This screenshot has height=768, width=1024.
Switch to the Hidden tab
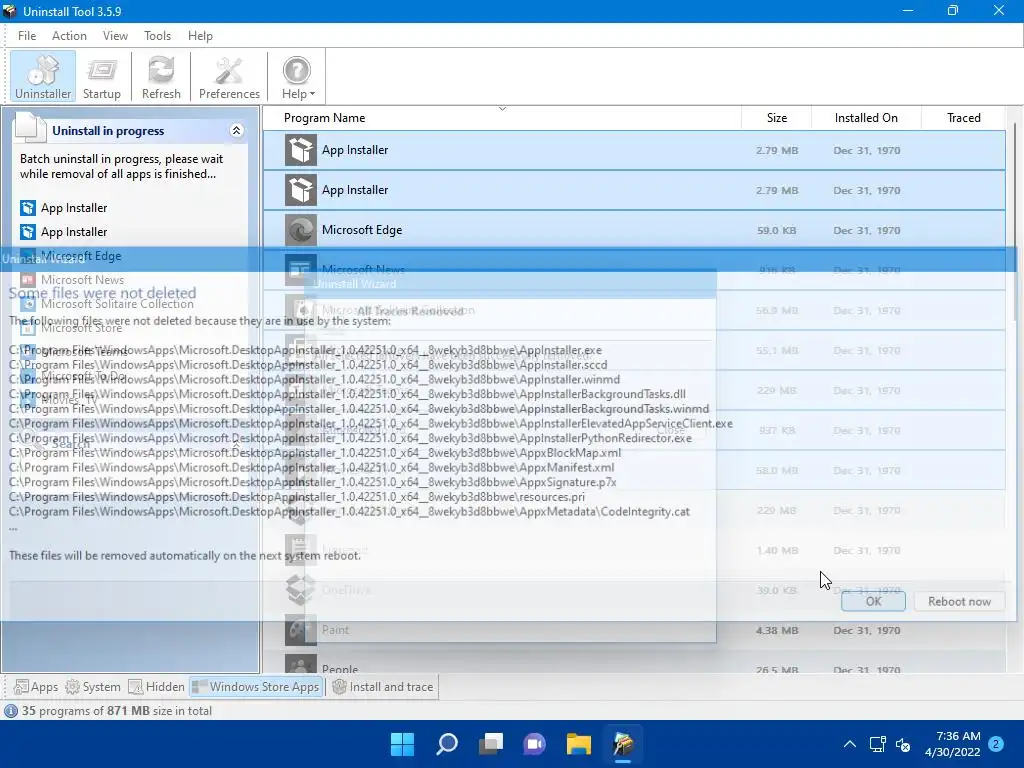(x=157, y=687)
